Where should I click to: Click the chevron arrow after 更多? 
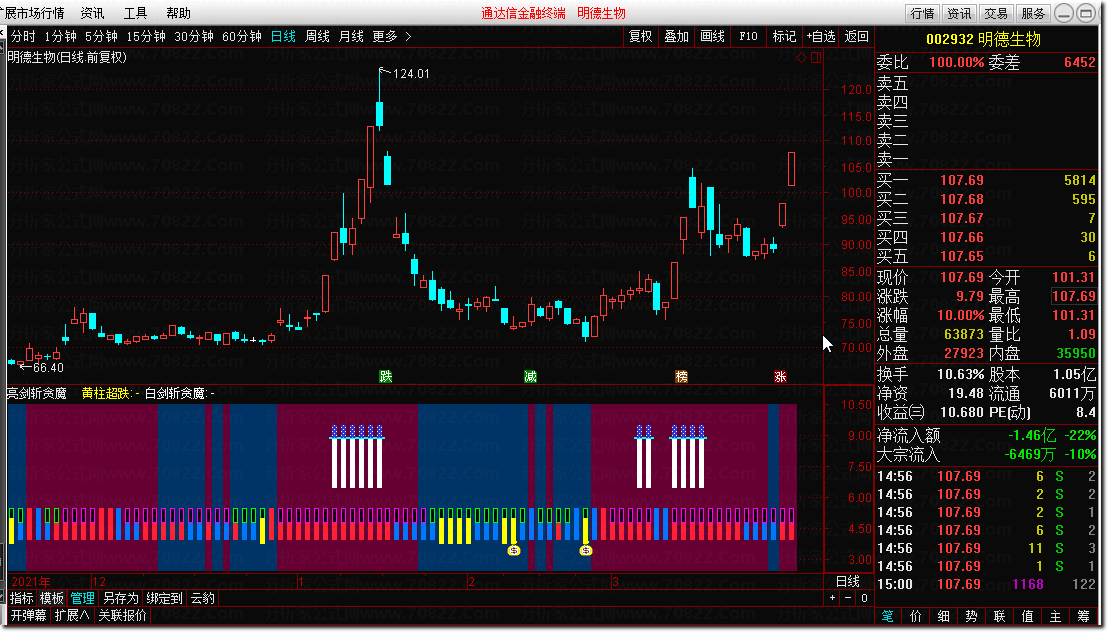point(408,36)
